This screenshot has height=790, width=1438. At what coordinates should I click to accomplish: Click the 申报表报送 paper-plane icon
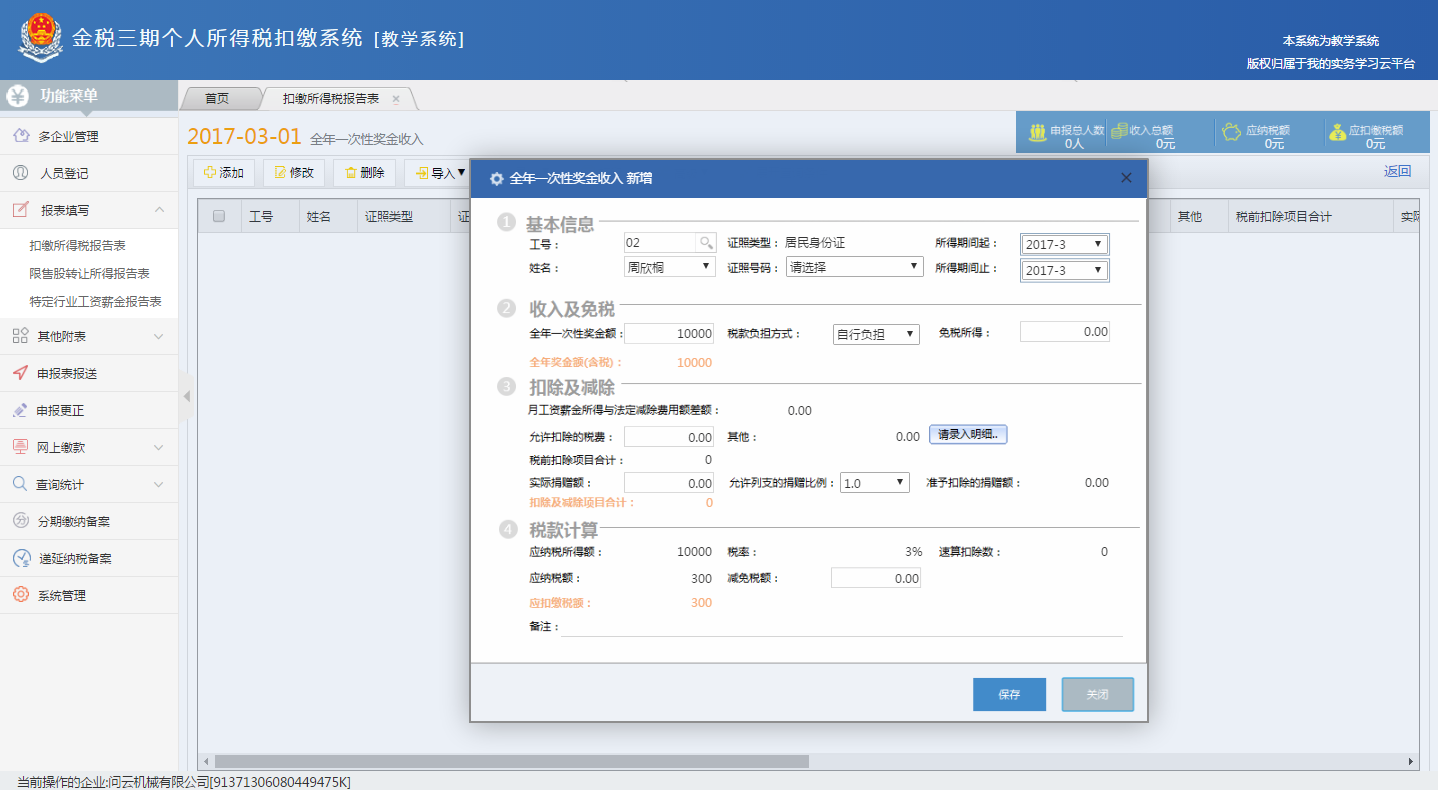click(x=20, y=373)
